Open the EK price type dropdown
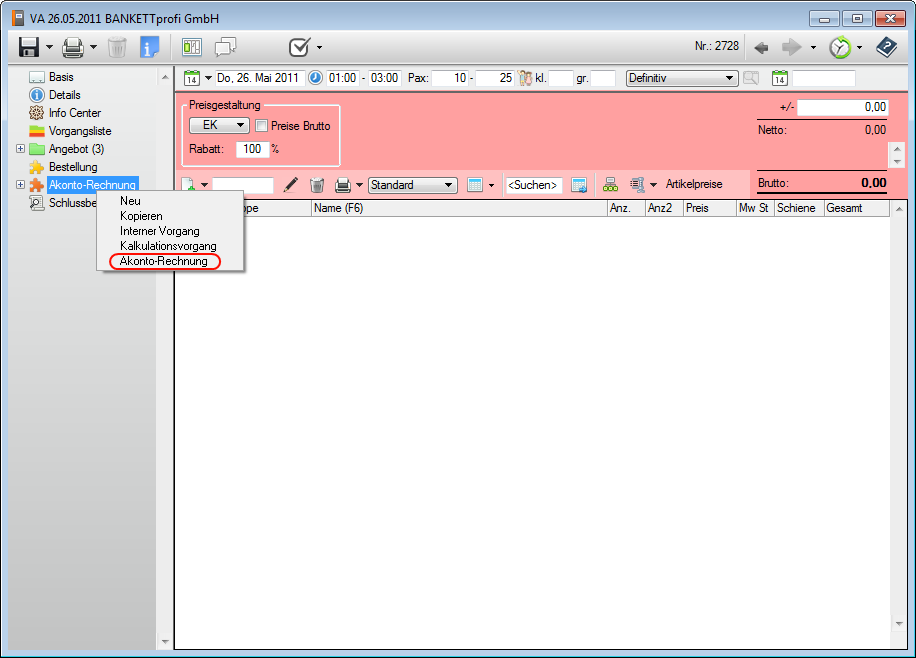 pos(219,126)
